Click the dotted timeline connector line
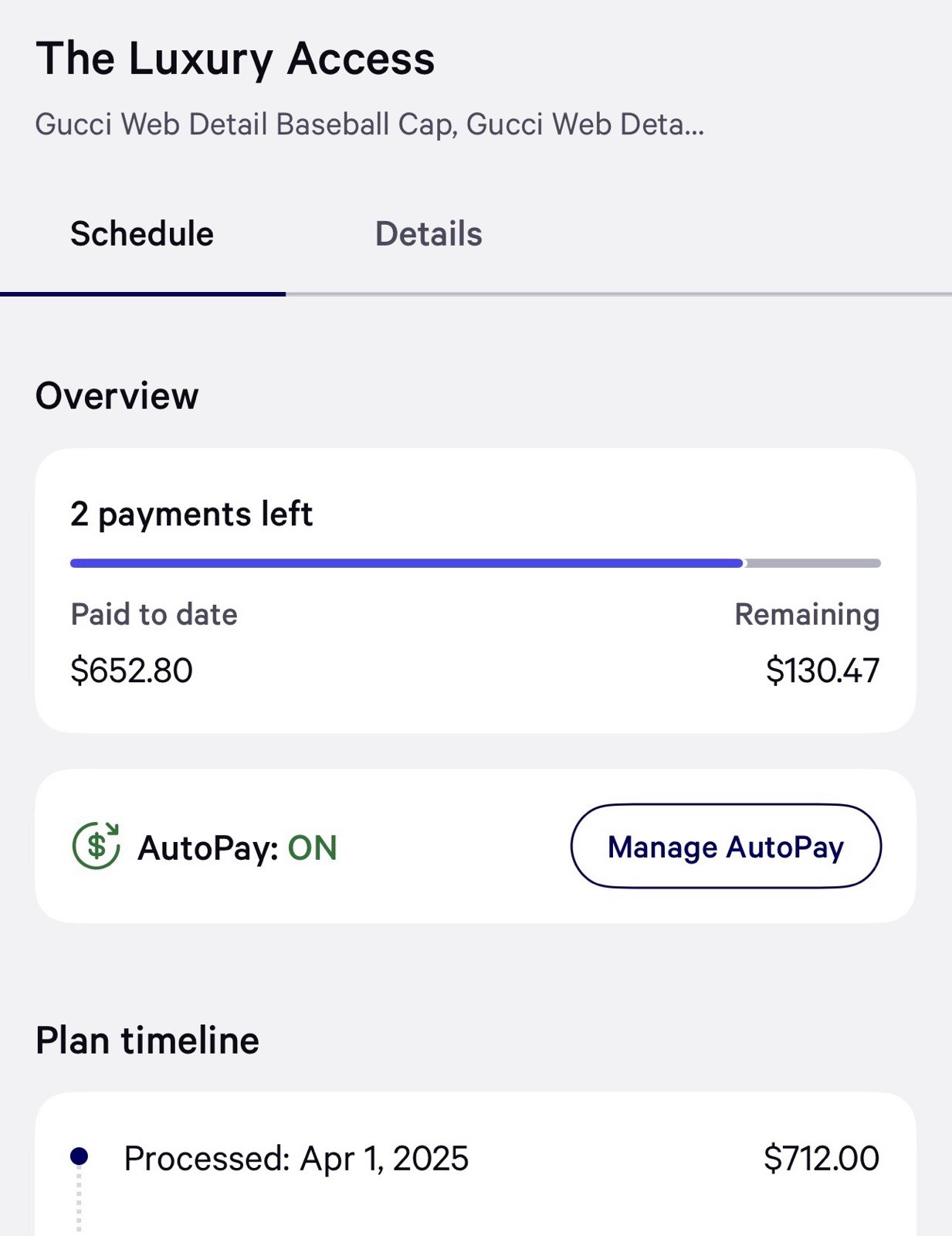The width and height of the screenshot is (952, 1236). [79, 1201]
